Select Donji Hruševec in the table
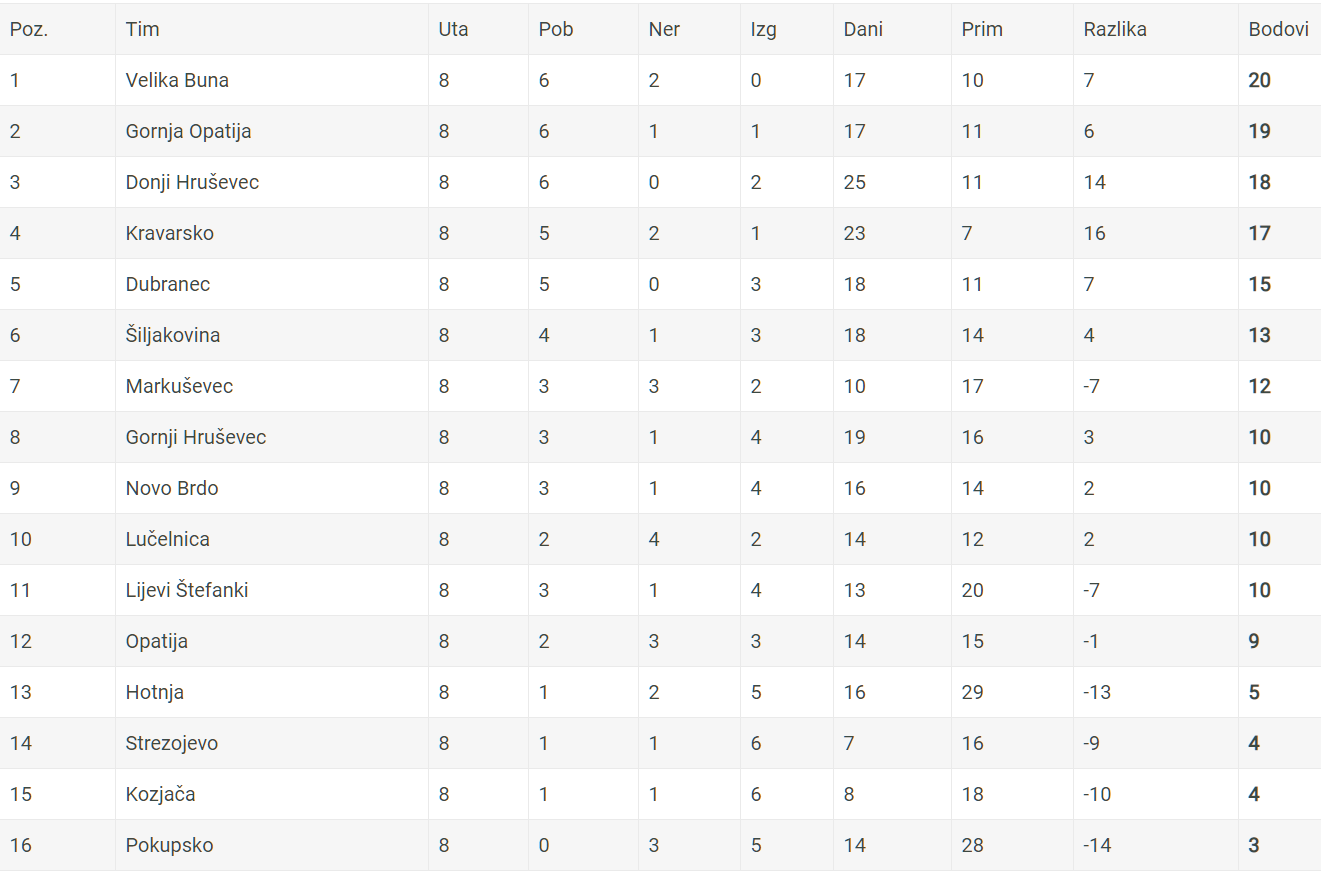This screenshot has width=1321, height=877. click(x=192, y=182)
